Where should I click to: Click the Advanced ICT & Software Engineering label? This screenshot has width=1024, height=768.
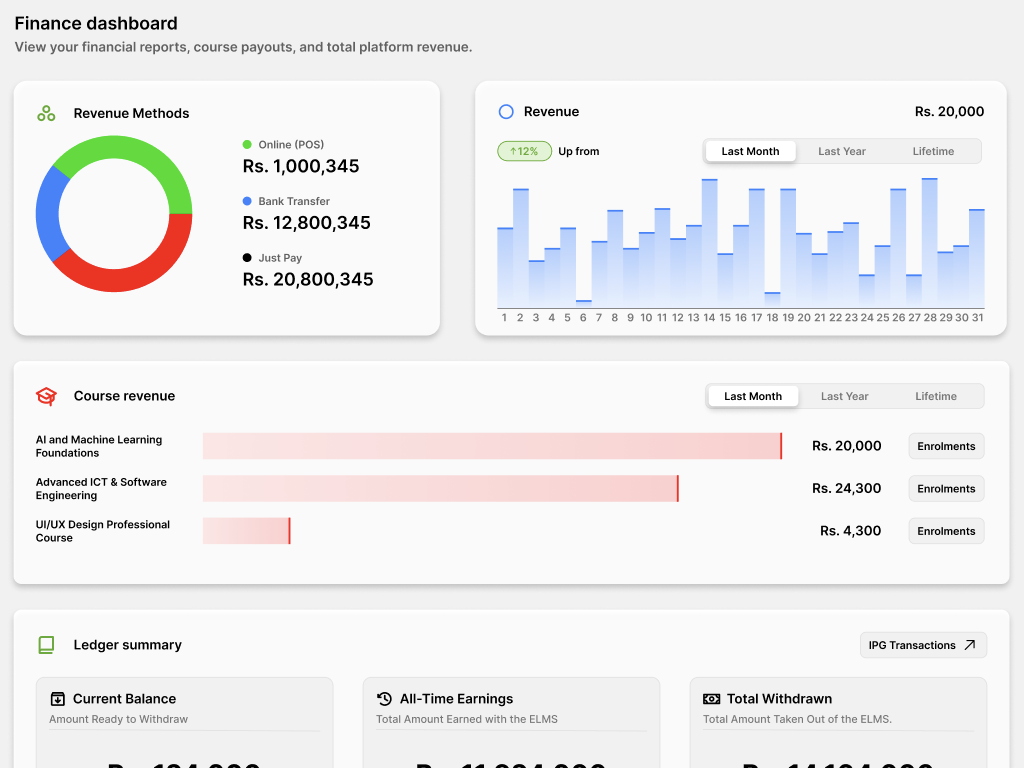coord(101,488)
